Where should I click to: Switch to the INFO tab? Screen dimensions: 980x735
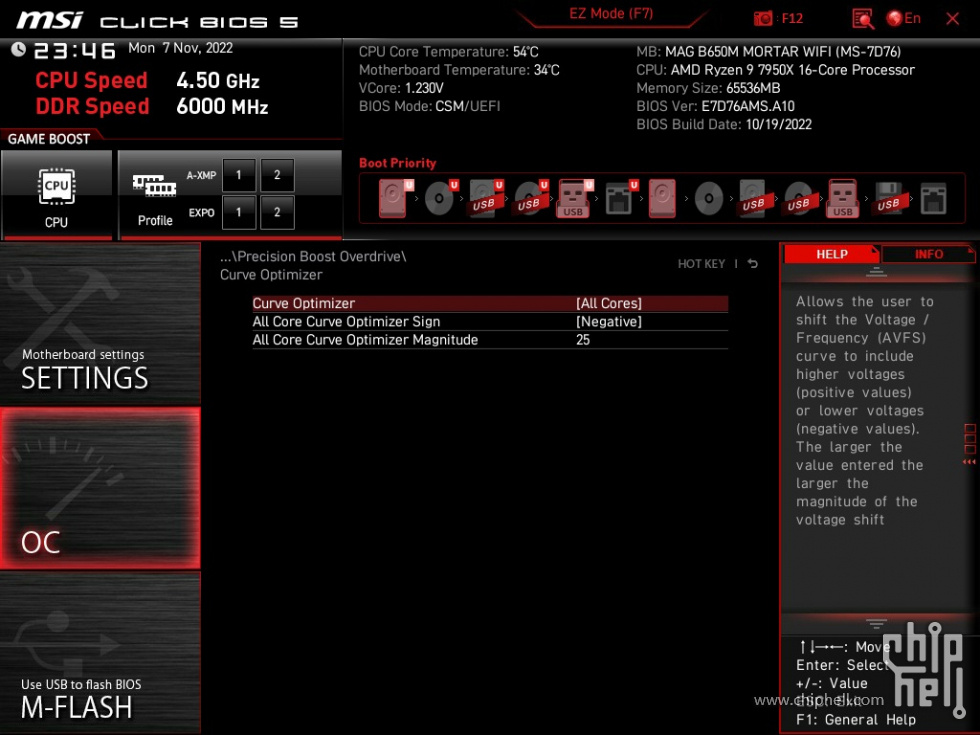coord(929,254)
